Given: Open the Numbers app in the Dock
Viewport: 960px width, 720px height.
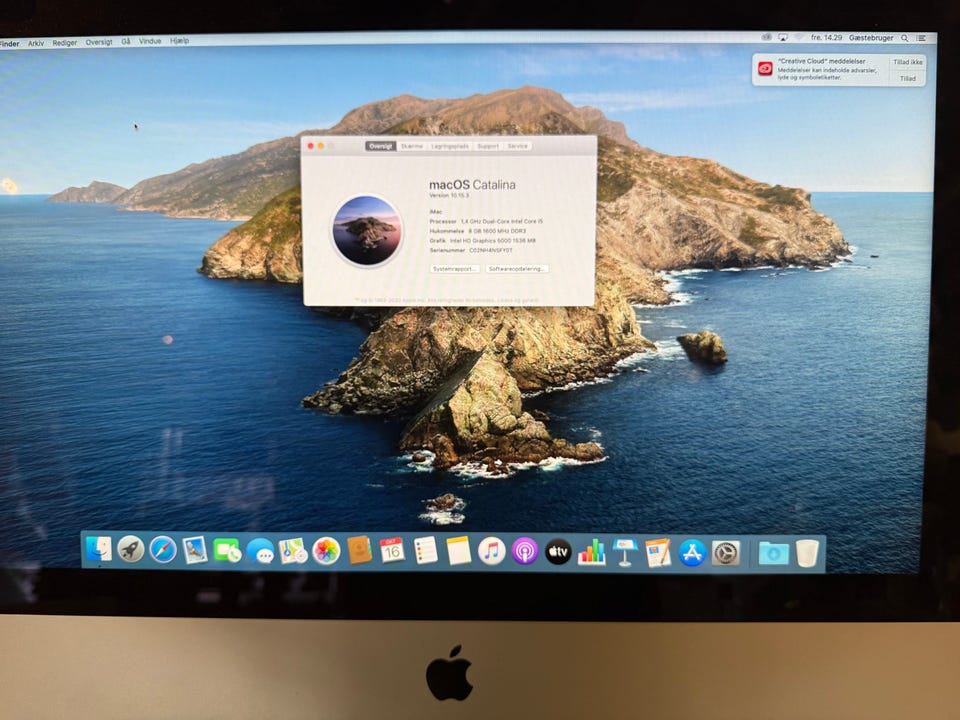Looking at the screenshot, I should (x=591, y=552).
